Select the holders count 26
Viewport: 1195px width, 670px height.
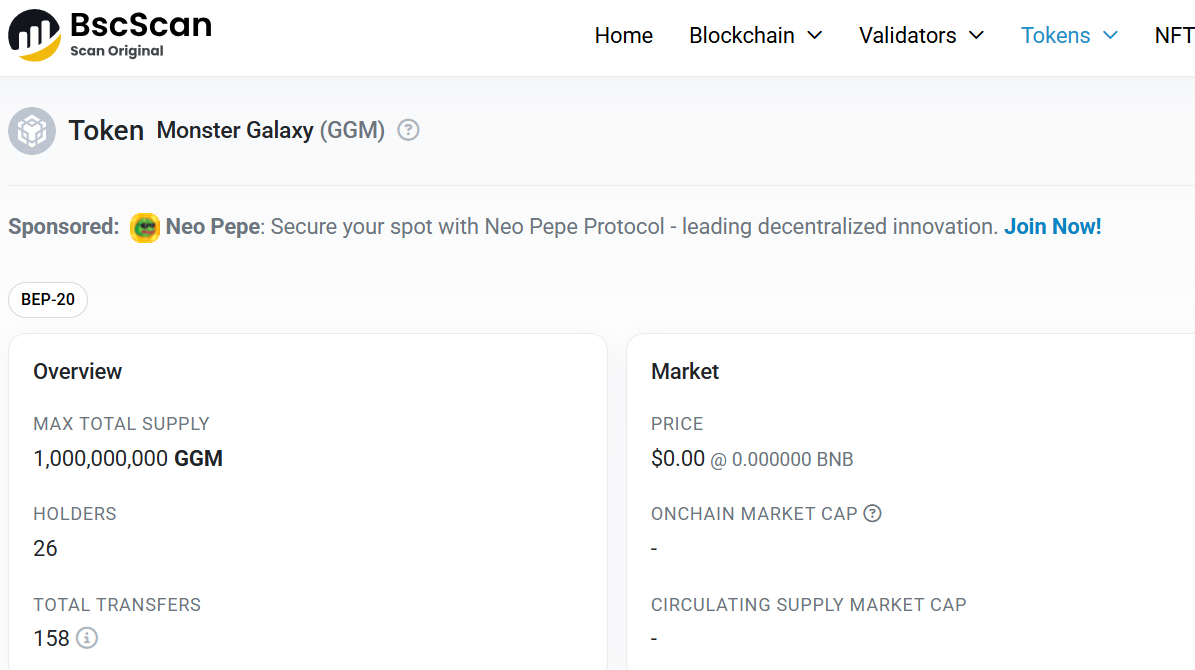tap(45, 549)
